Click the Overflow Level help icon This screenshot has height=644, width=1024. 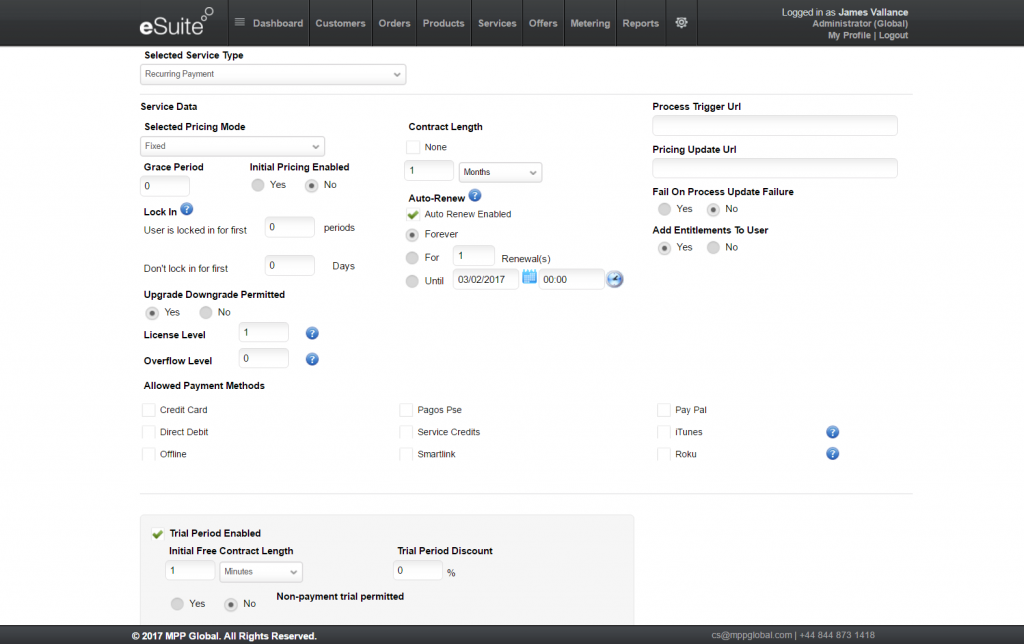(x=312, y=359)
